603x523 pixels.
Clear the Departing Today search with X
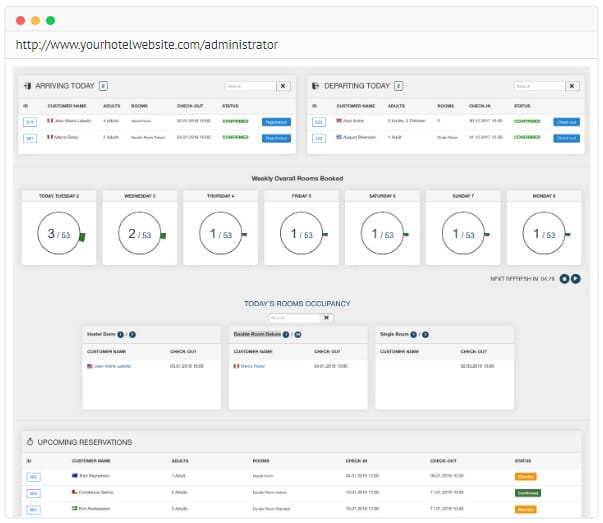point(572,86)
